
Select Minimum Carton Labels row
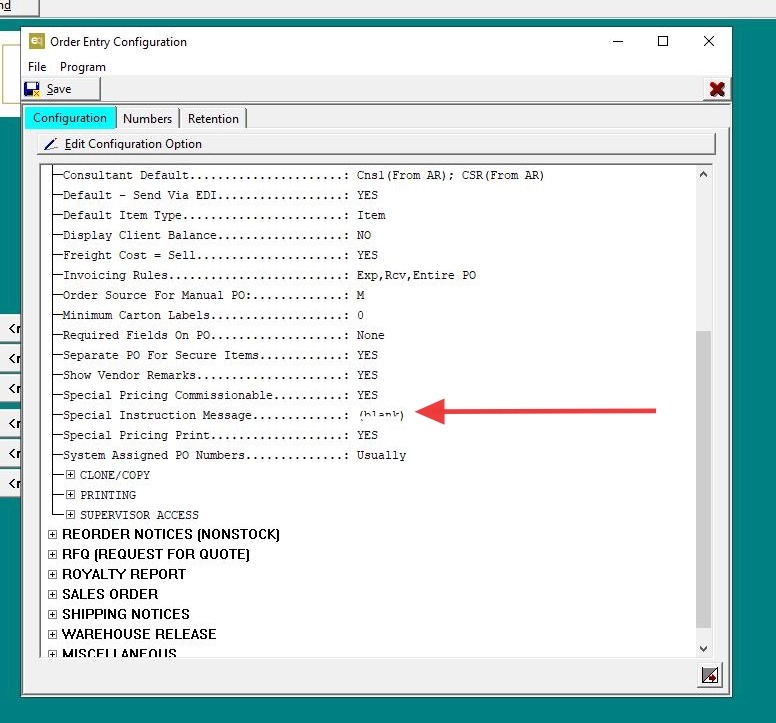click(x=213, y=315)
